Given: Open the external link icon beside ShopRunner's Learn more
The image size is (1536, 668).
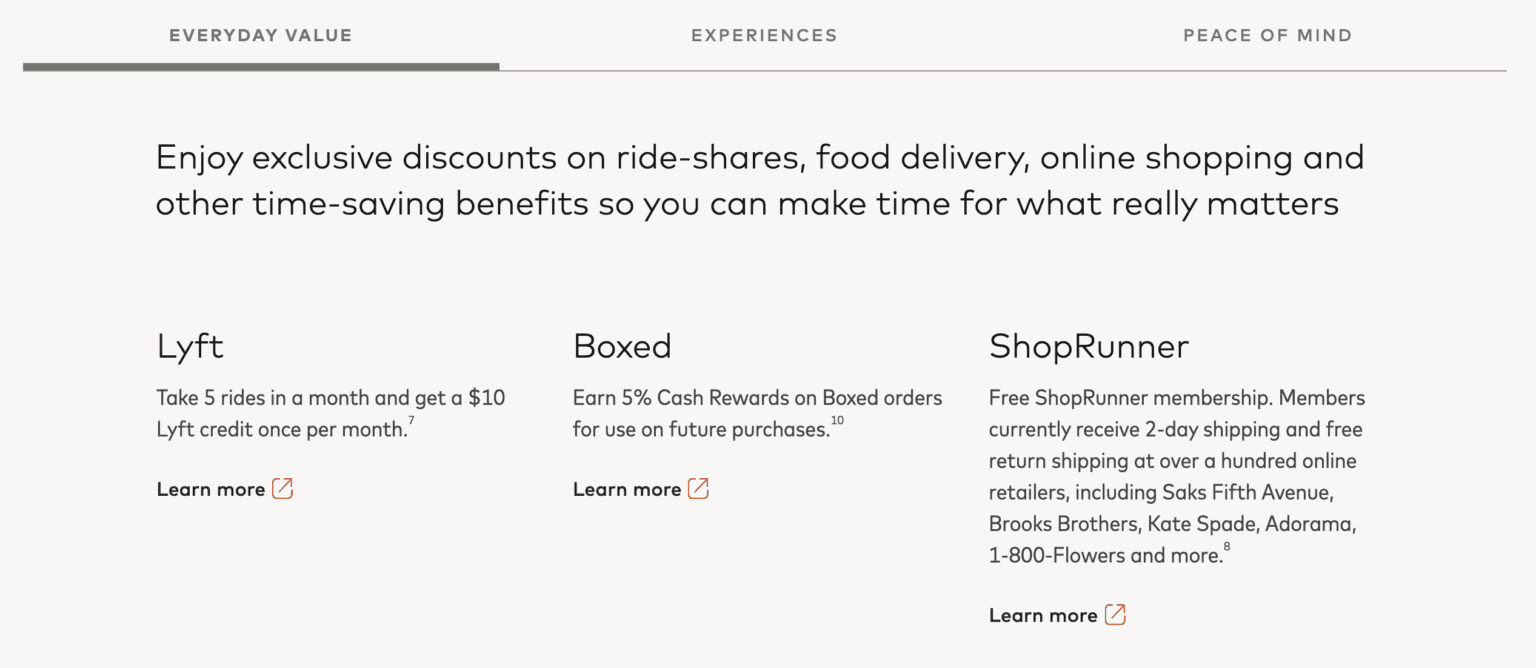Looking at the screenshot, I should tap(1115, 615).
